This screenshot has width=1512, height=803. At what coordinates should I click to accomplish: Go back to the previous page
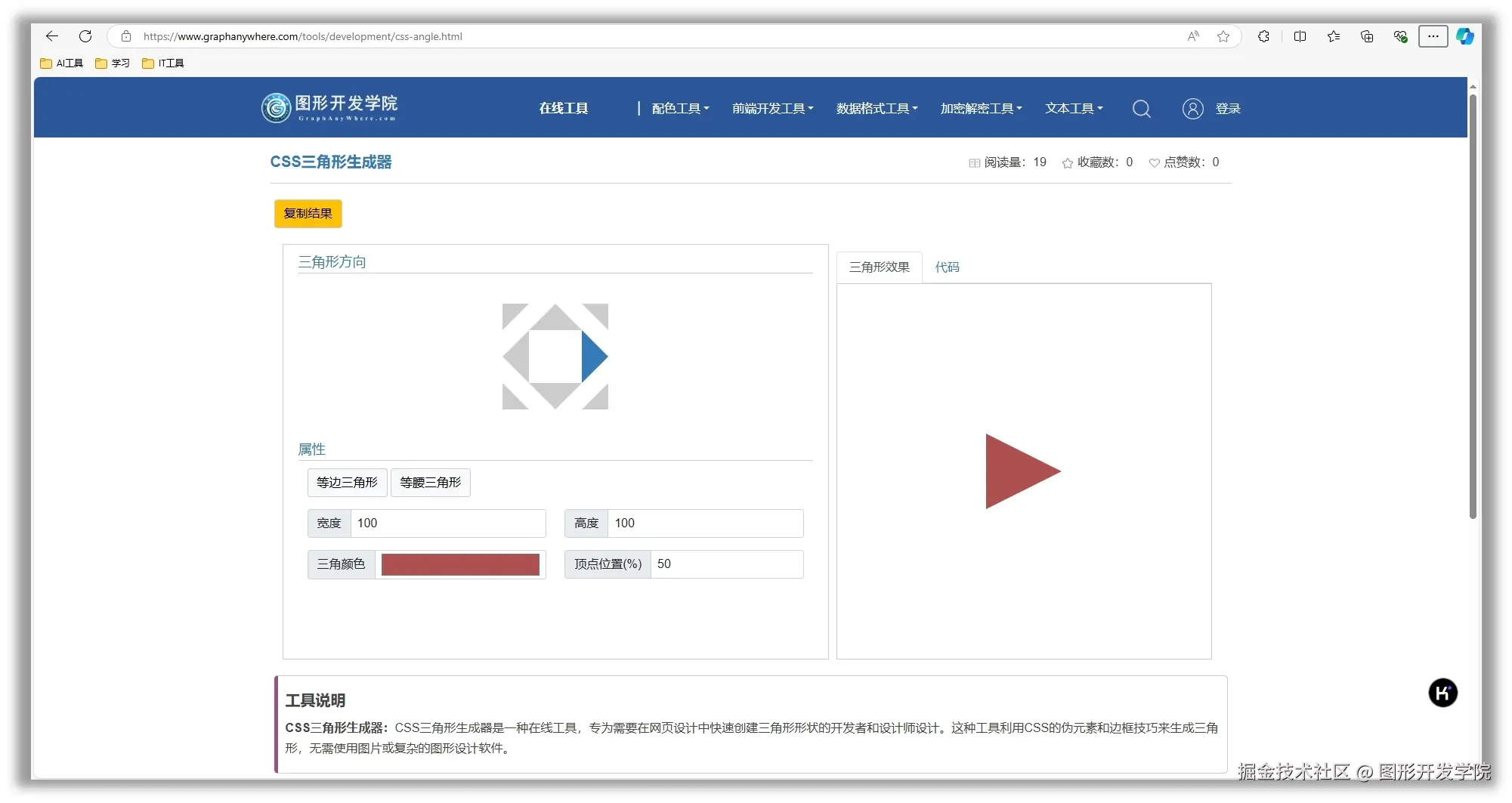pyautogui.click(x=51, y=36)
